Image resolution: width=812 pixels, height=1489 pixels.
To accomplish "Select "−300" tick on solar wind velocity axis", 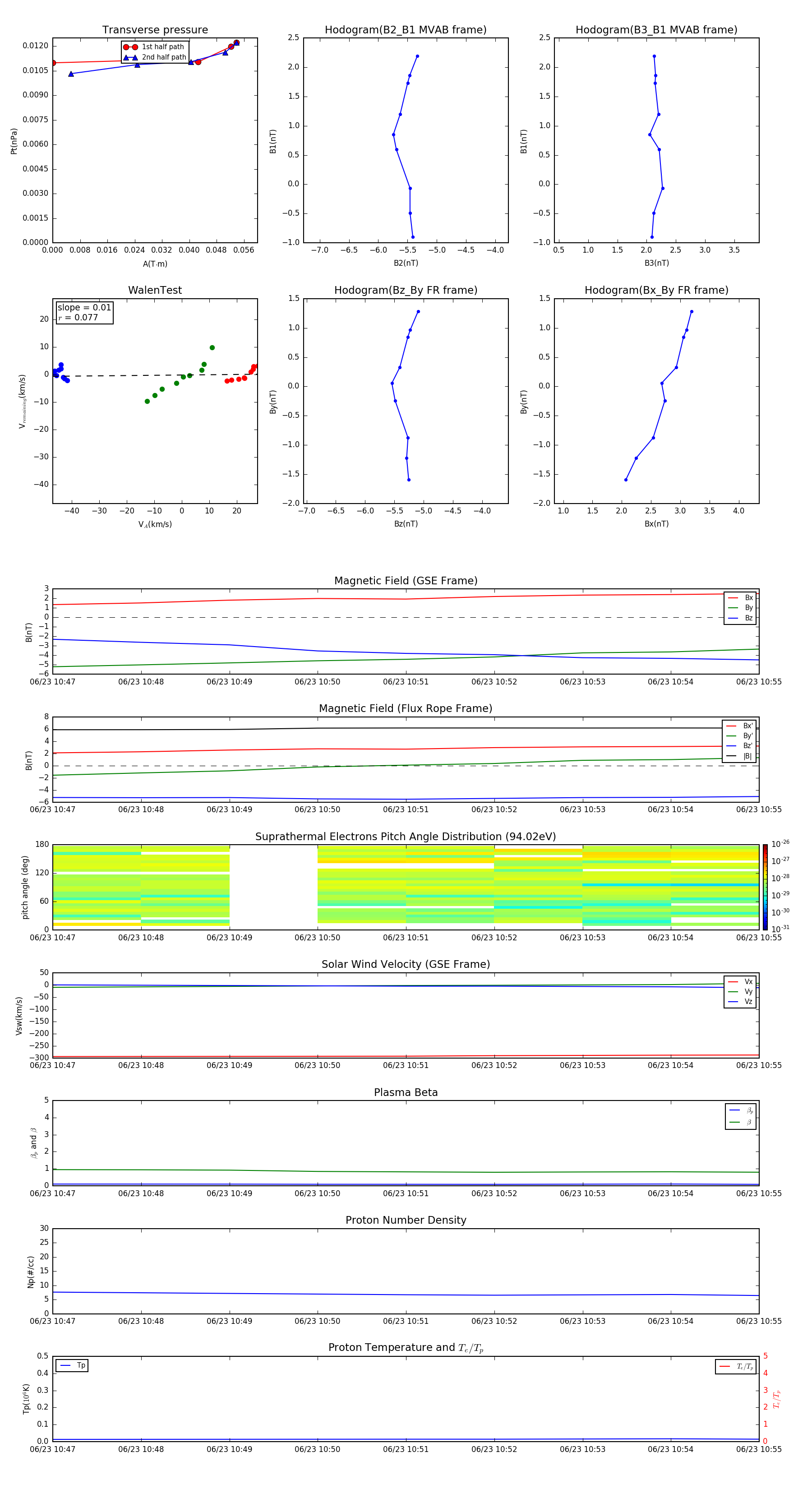I will tap(39, 1058).
